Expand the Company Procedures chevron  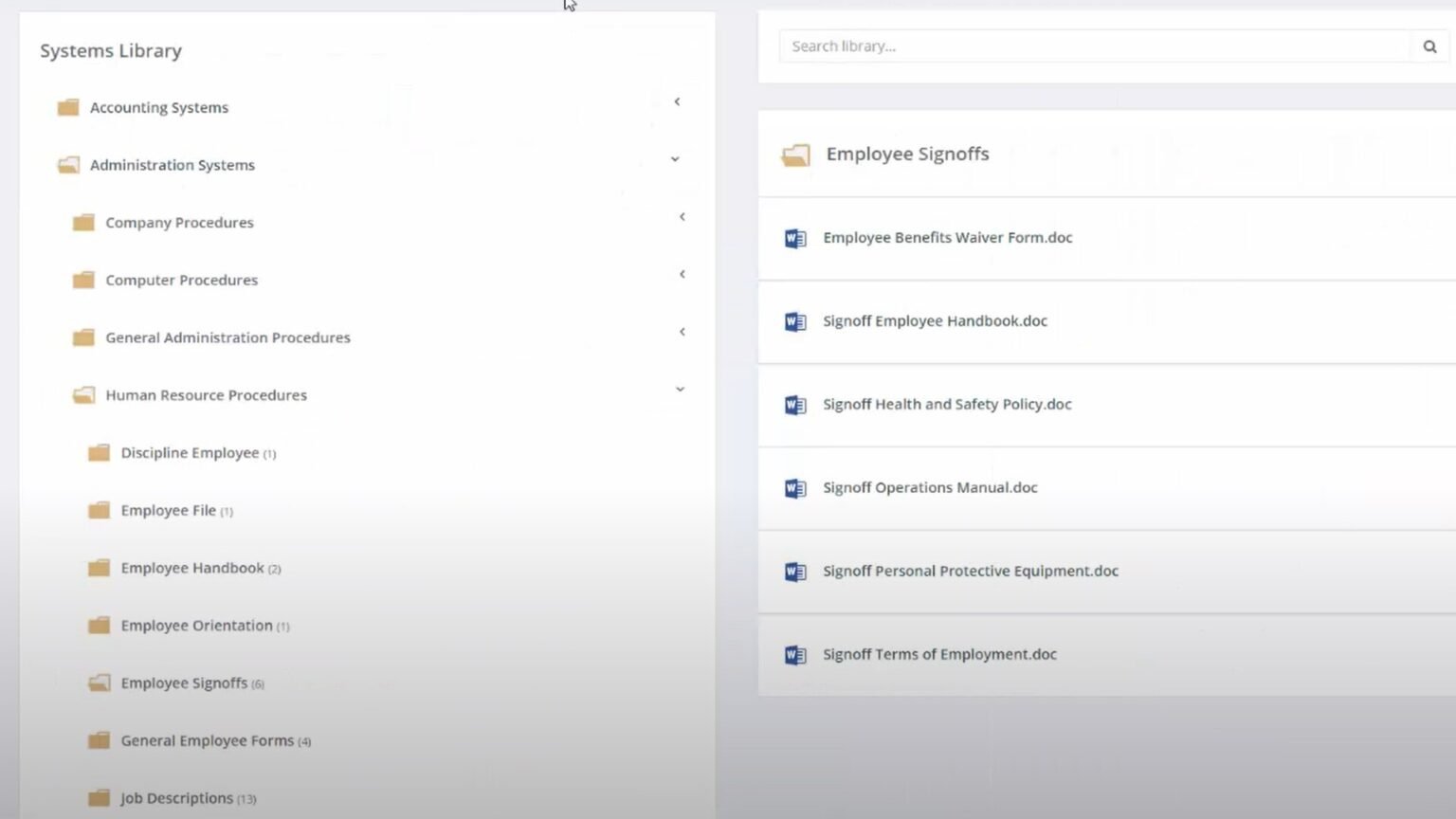click(x=682, y=217)
